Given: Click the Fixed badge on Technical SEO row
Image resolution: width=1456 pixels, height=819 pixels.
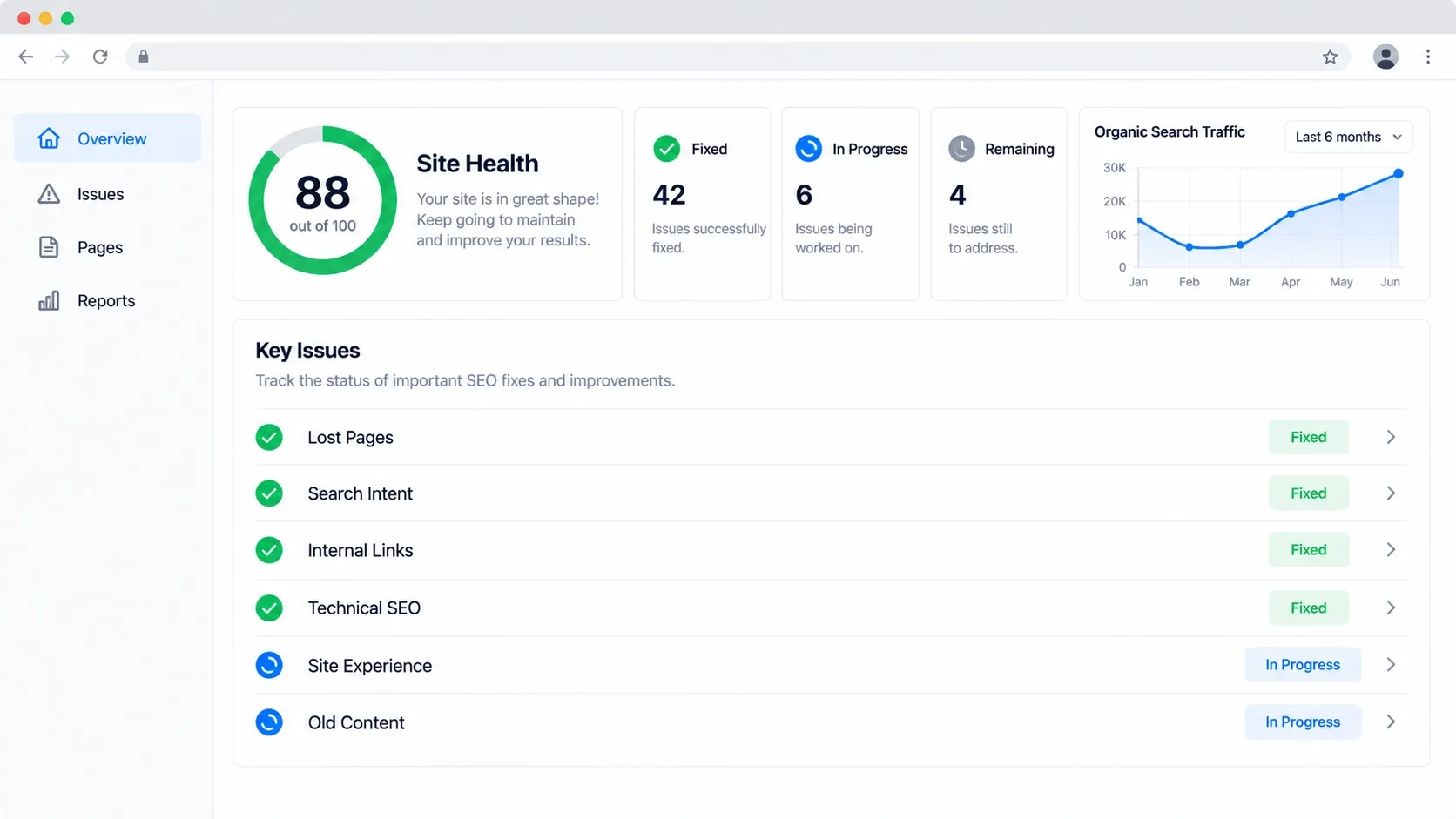Looking at the screenshot, I should coord(1308,608).
